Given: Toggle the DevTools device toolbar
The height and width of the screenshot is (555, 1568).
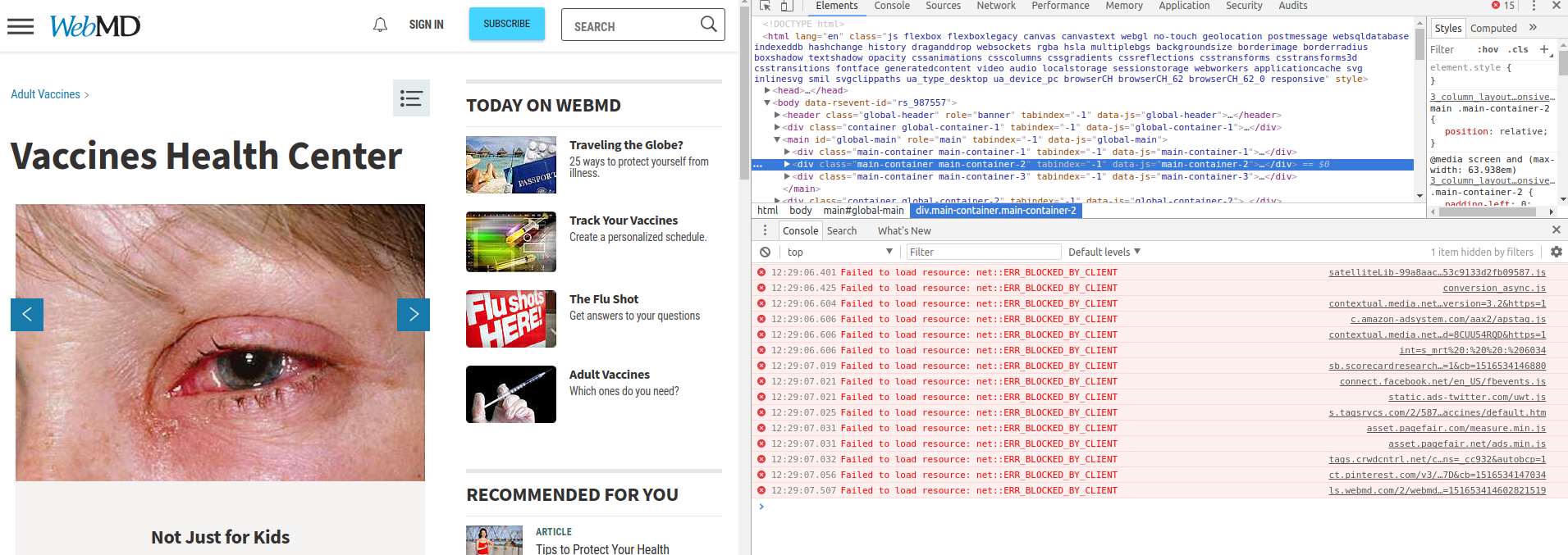Looking at the screenshot, I should tap(785, 6).
